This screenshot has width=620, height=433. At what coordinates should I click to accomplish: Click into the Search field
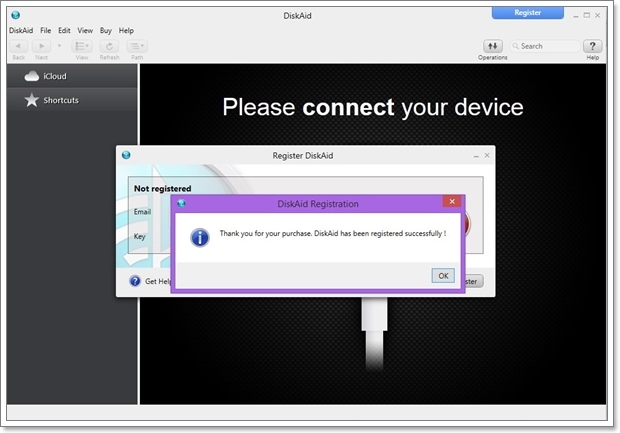pos(545,46)
